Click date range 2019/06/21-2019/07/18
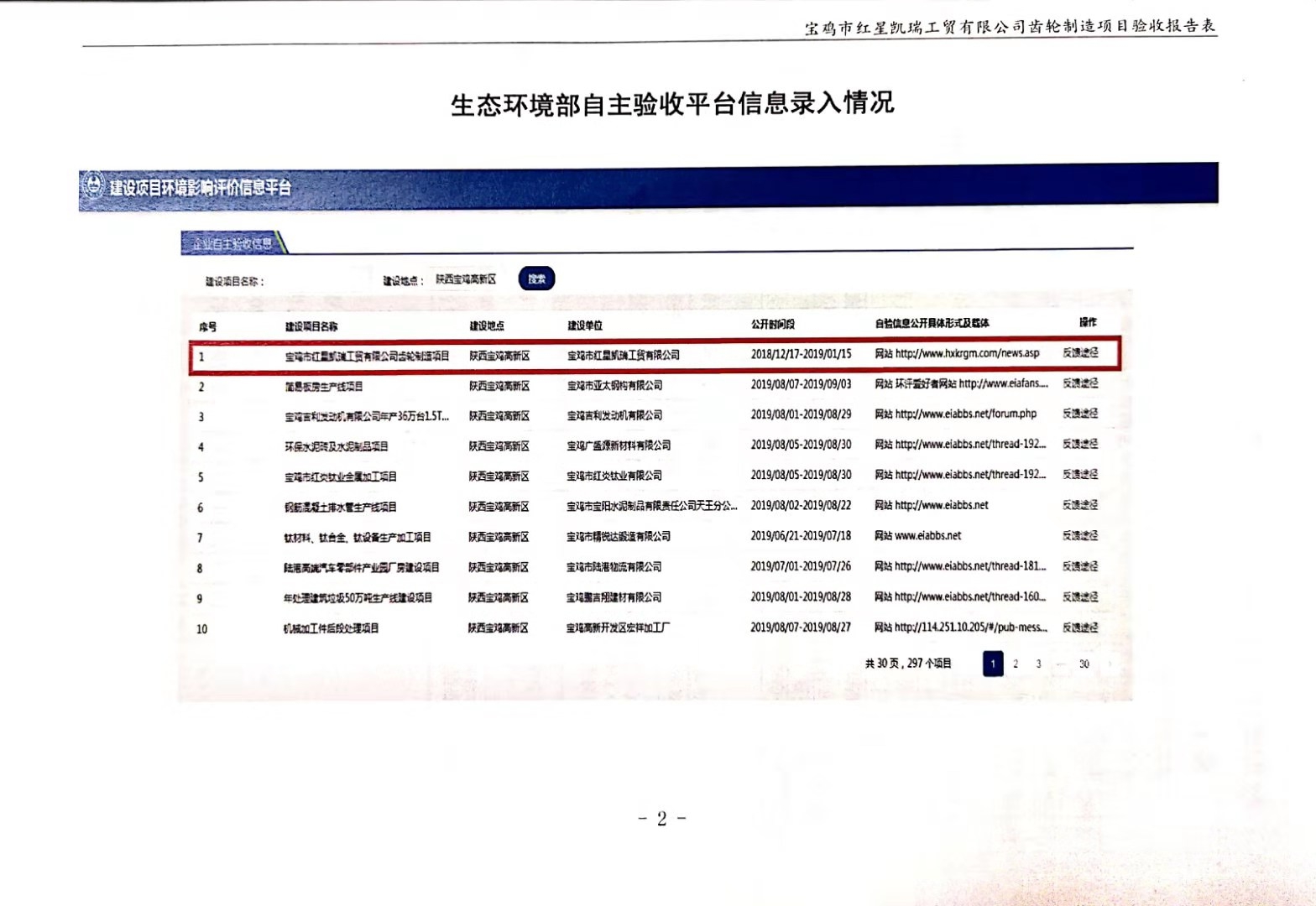Viewport: 1316px width, 906px height. point(802,536)
